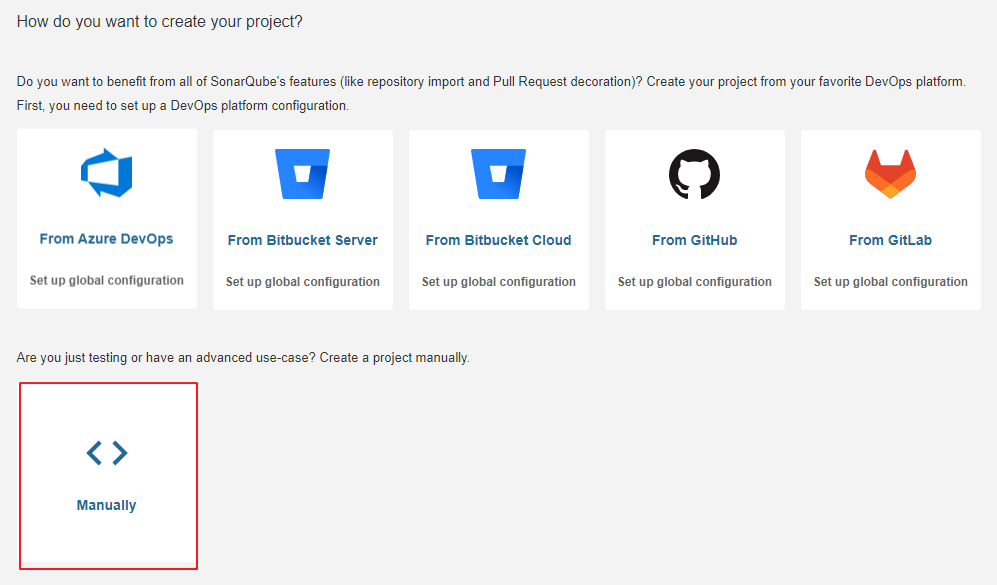997x585 pixels.
Task: Open global configuration setup under GitHub
Action: tap(694, 282)
